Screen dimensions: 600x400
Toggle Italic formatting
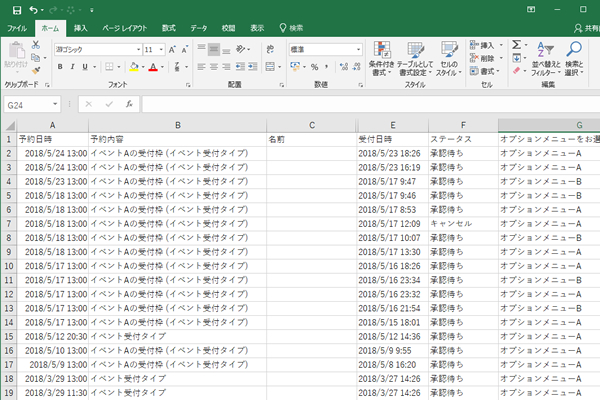click(74, 67)
